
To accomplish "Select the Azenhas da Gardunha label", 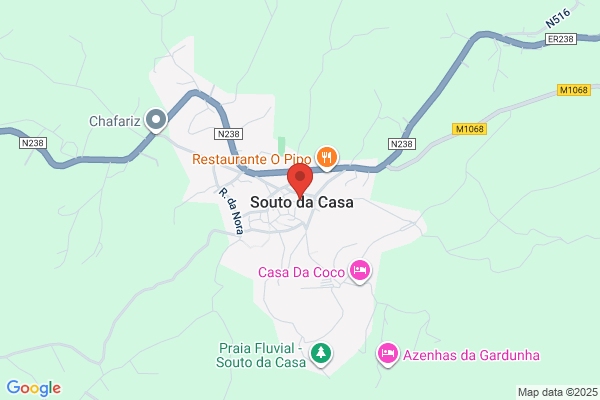I will (x=471, y=355).
